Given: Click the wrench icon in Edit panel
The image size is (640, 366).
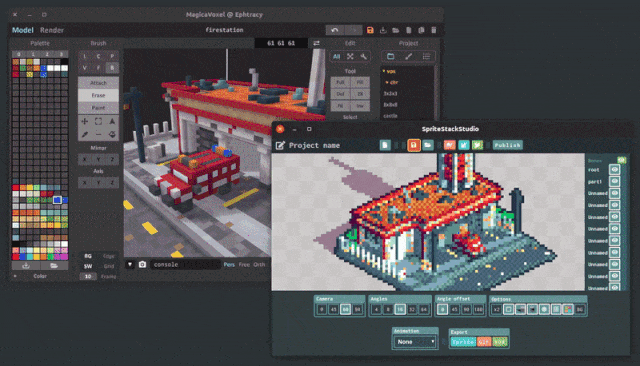Looking at the screenshot, I should (x=363, y=56).
